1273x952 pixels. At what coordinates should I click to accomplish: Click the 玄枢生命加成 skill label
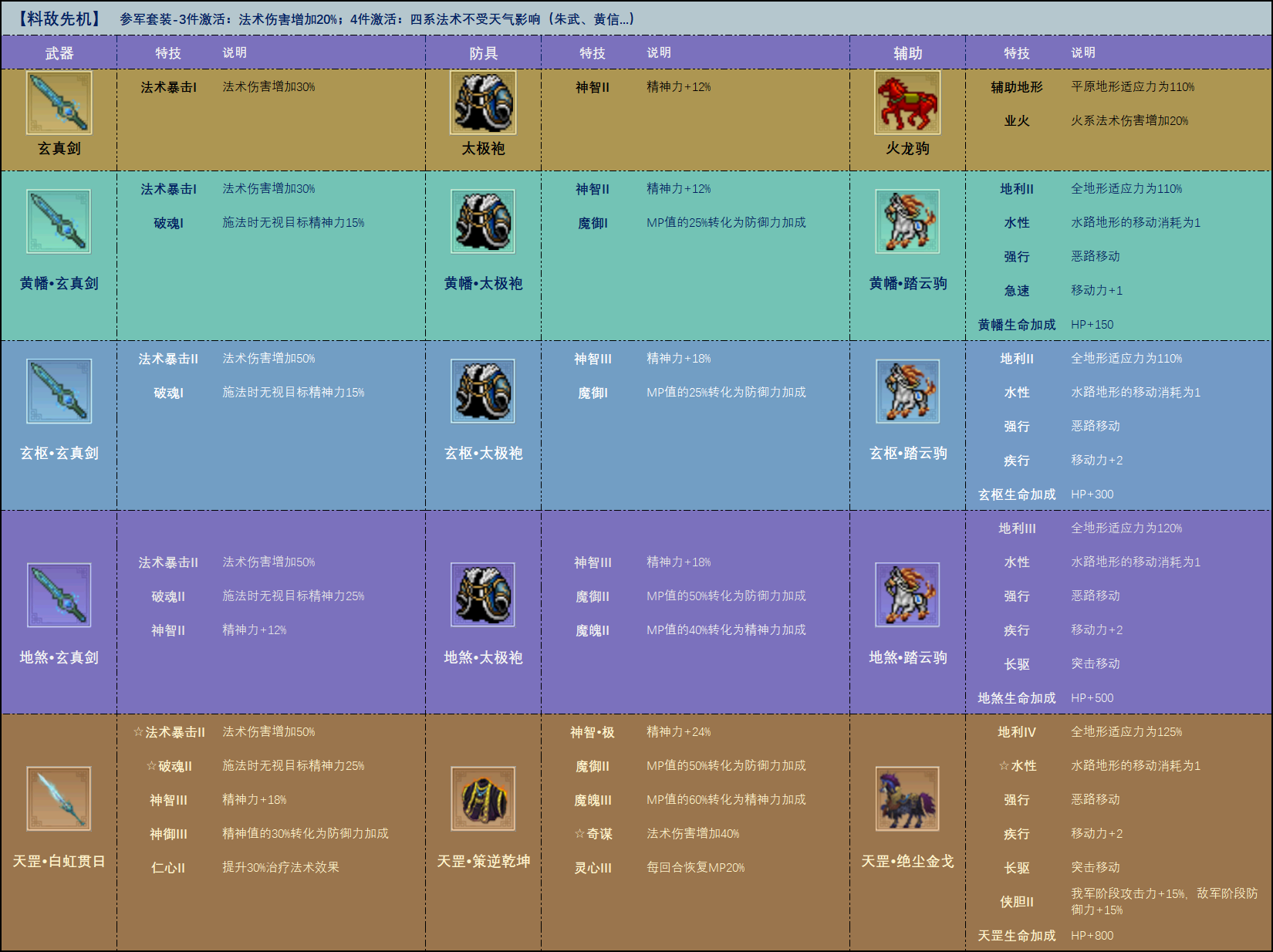[1017, 495]
